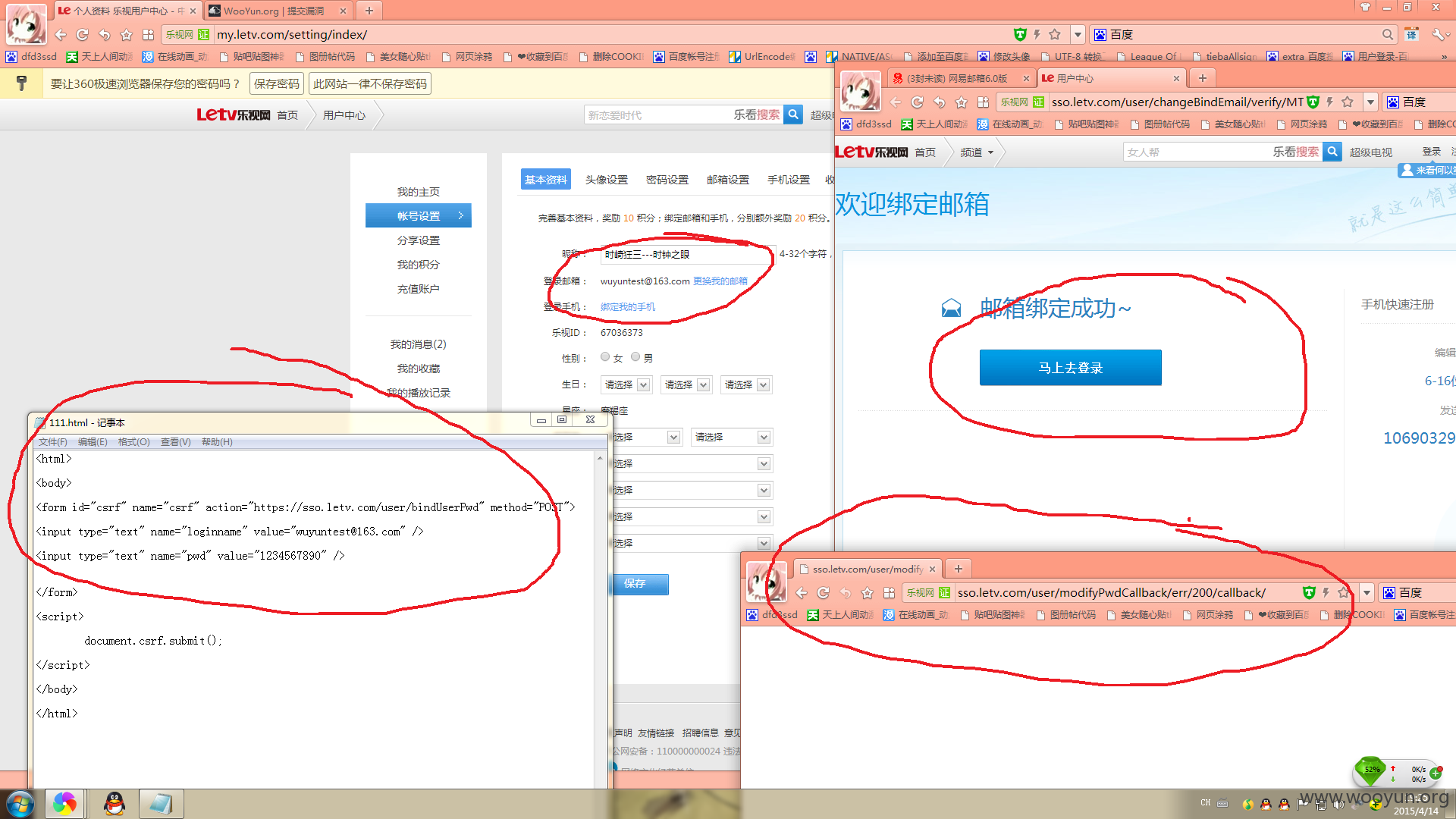Click search magnifier in main Baidu search box
Screen dimensions: 1456x819
[x=1387, y=35]
